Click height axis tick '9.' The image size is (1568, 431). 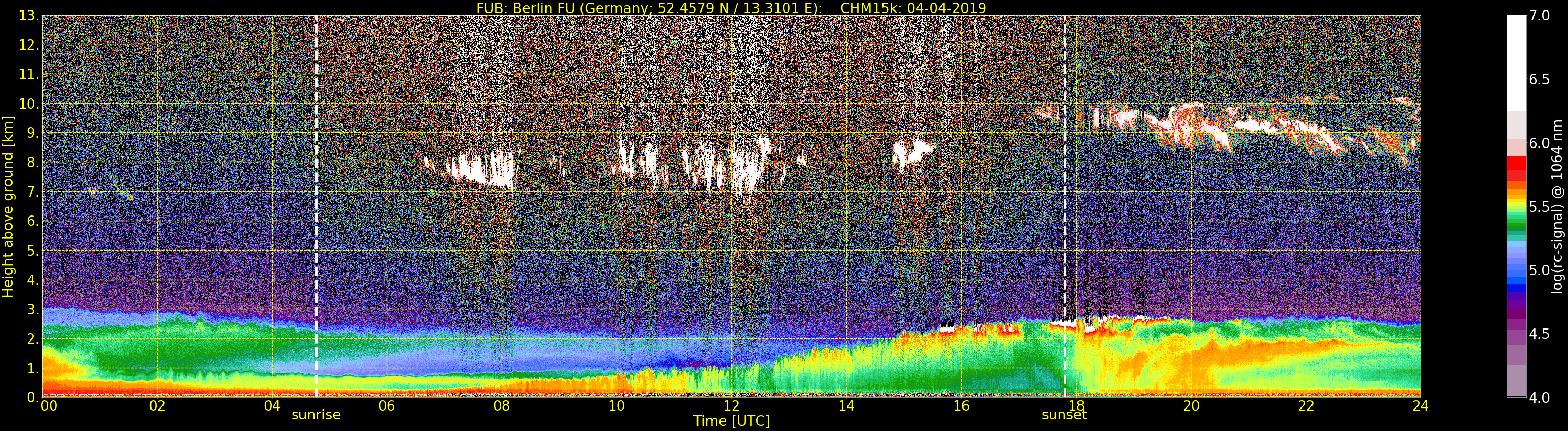click(x=32, y=133)
